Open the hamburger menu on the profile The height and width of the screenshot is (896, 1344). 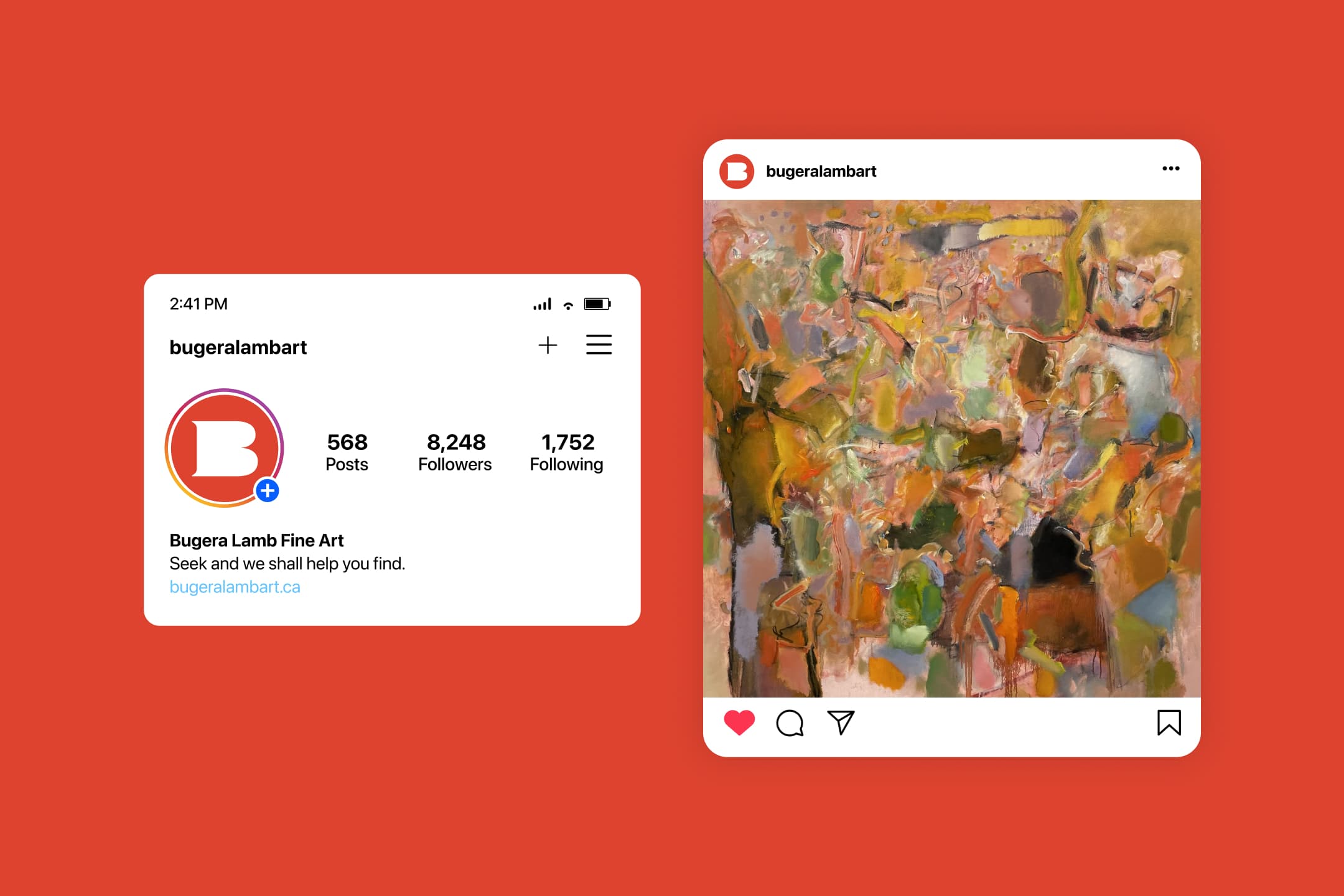pyautogui.click(x=599, y=345)
